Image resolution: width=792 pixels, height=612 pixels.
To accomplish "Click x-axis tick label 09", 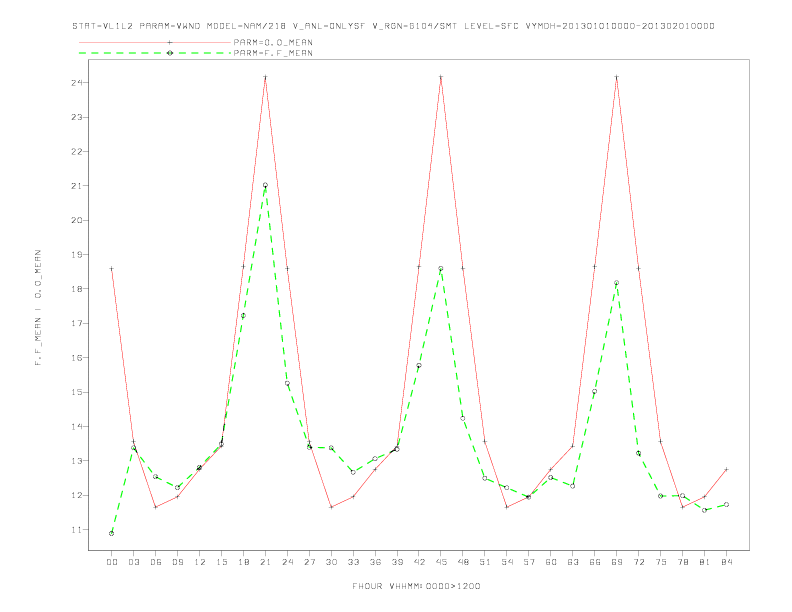I will coord(177,562).
